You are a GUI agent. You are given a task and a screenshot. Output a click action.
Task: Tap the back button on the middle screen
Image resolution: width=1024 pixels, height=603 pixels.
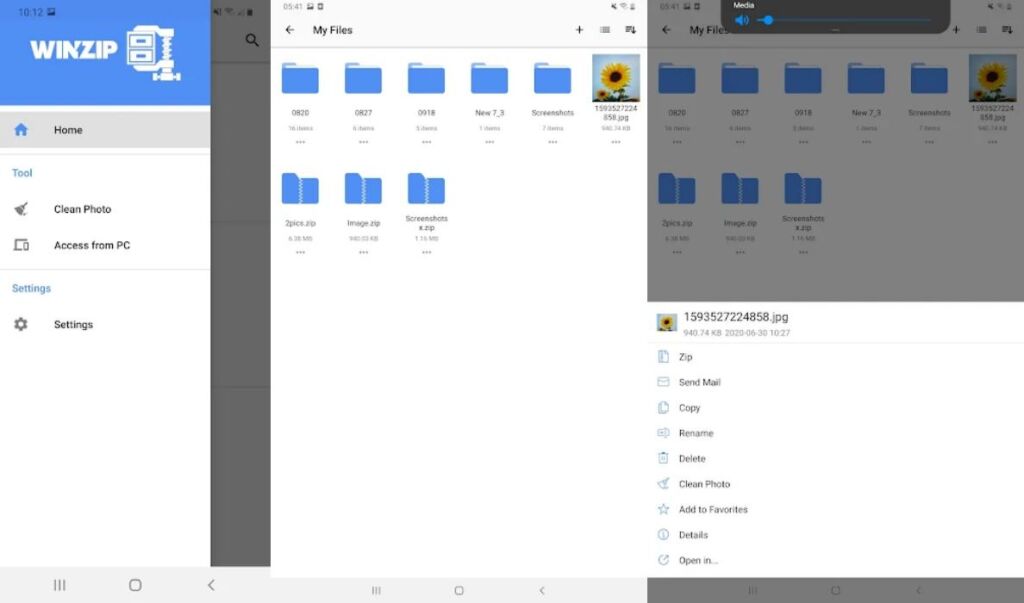pos(541,591)
